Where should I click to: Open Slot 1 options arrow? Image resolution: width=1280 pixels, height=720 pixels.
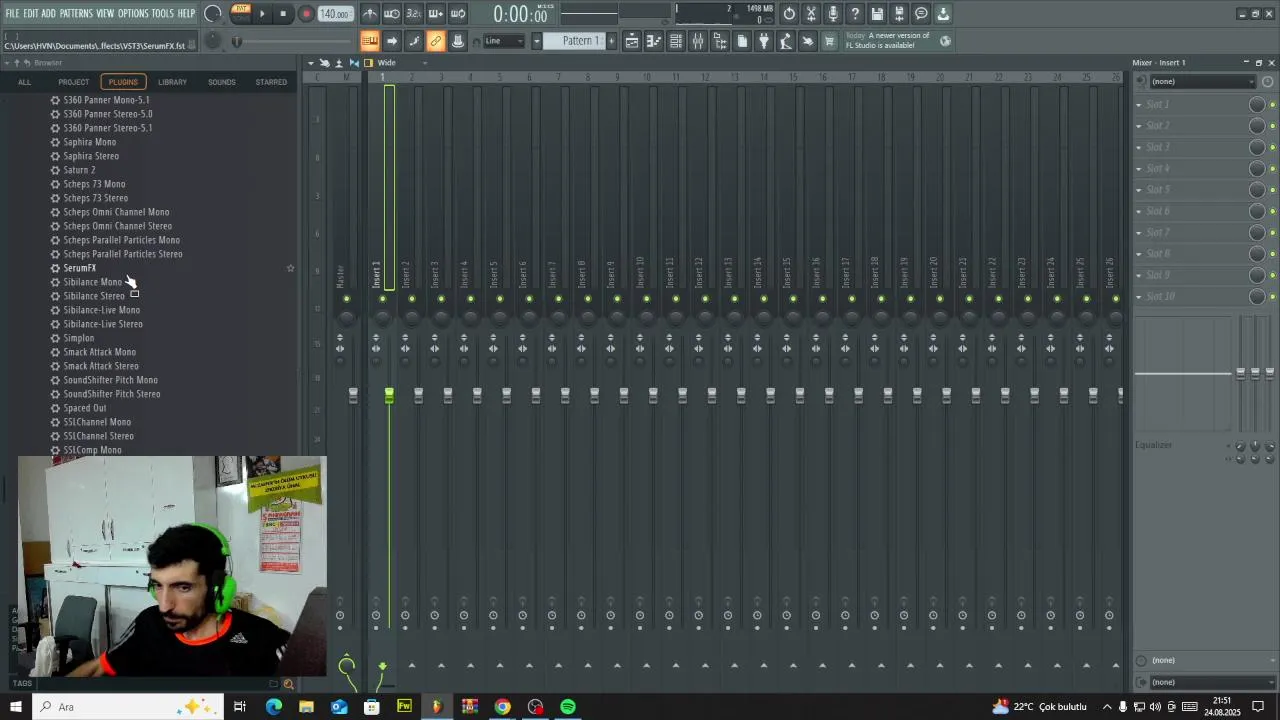[x=1138, y=105]
